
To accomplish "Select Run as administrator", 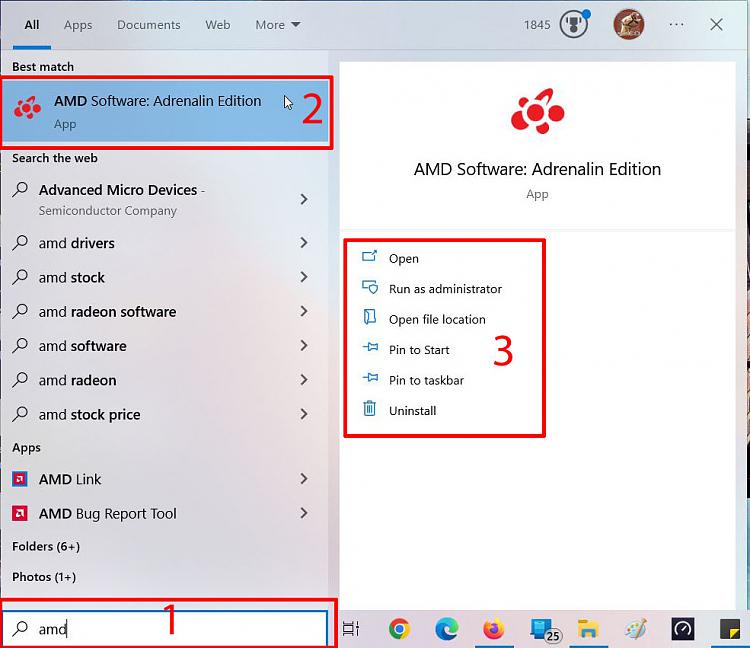I will click(x=445, y=289).
